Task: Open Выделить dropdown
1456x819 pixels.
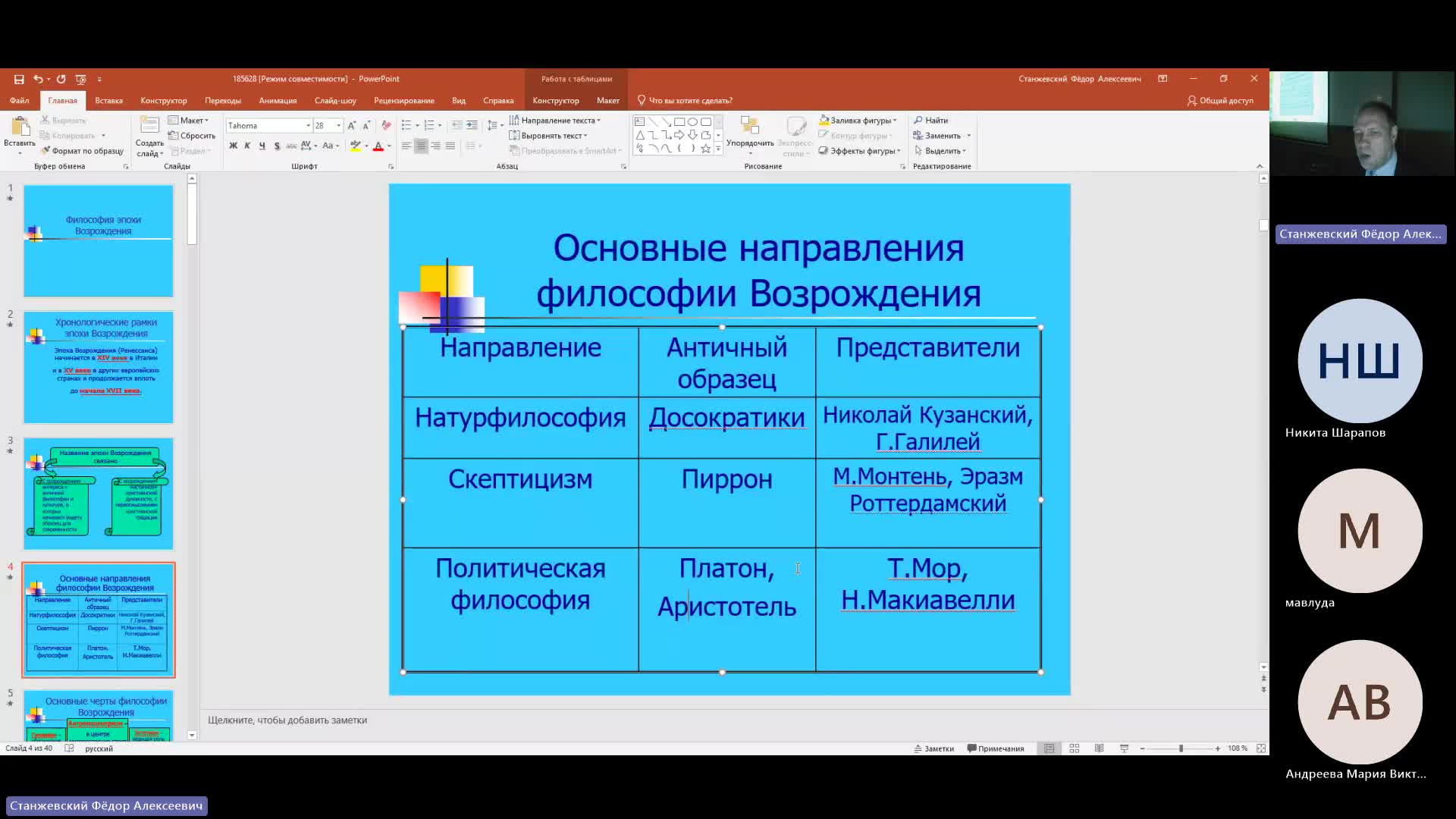Action: tap(940, 151)
